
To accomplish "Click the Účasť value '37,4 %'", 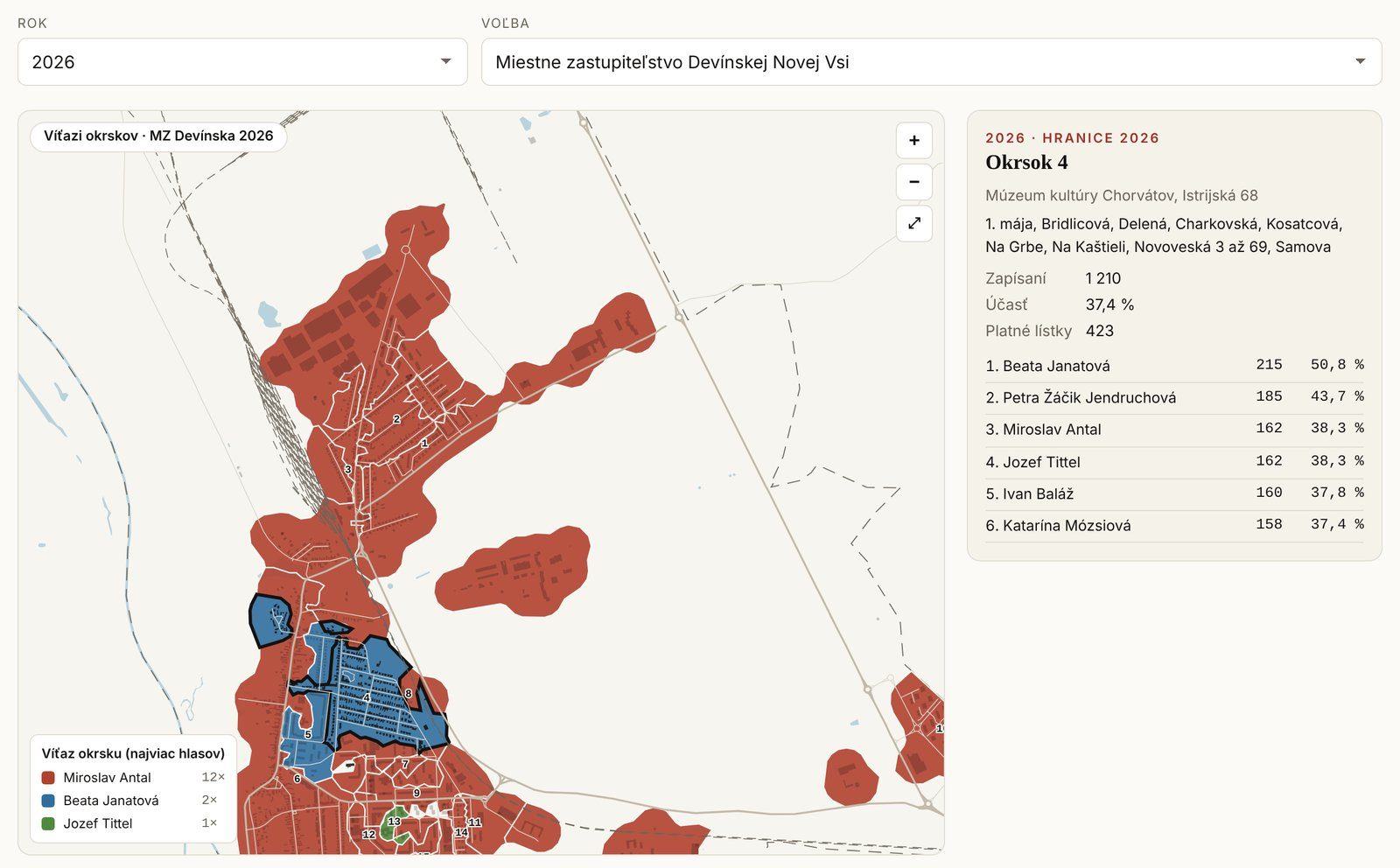I will pos(1109,304).
